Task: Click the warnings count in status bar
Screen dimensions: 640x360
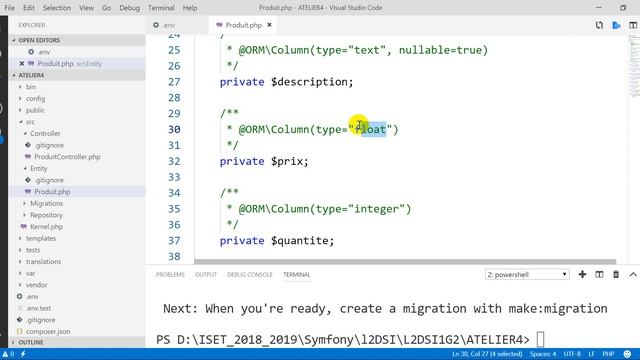Action: tap(8, 354)
